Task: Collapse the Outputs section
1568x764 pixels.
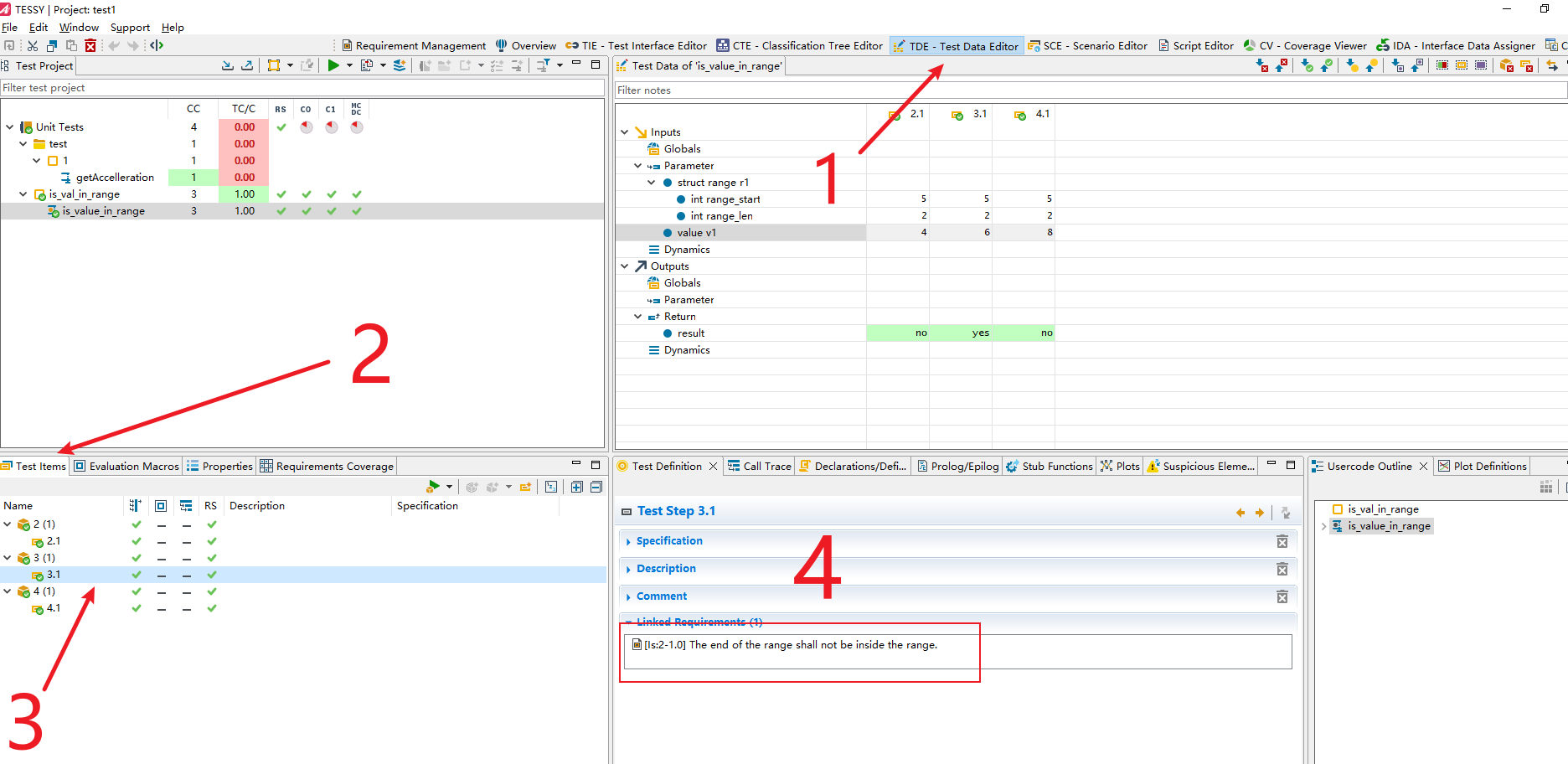Action: pos(625,266)
